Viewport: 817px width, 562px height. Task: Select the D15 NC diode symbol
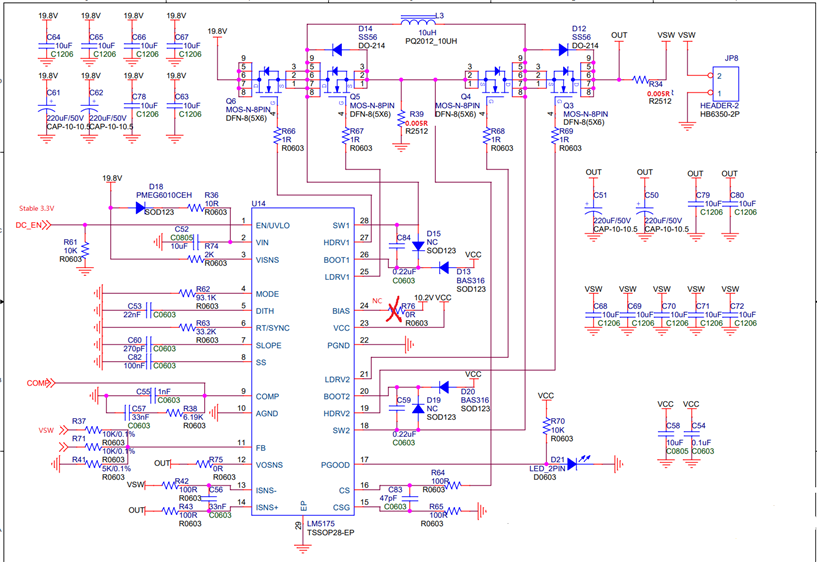pyautogui.click(x=418, y=246)
